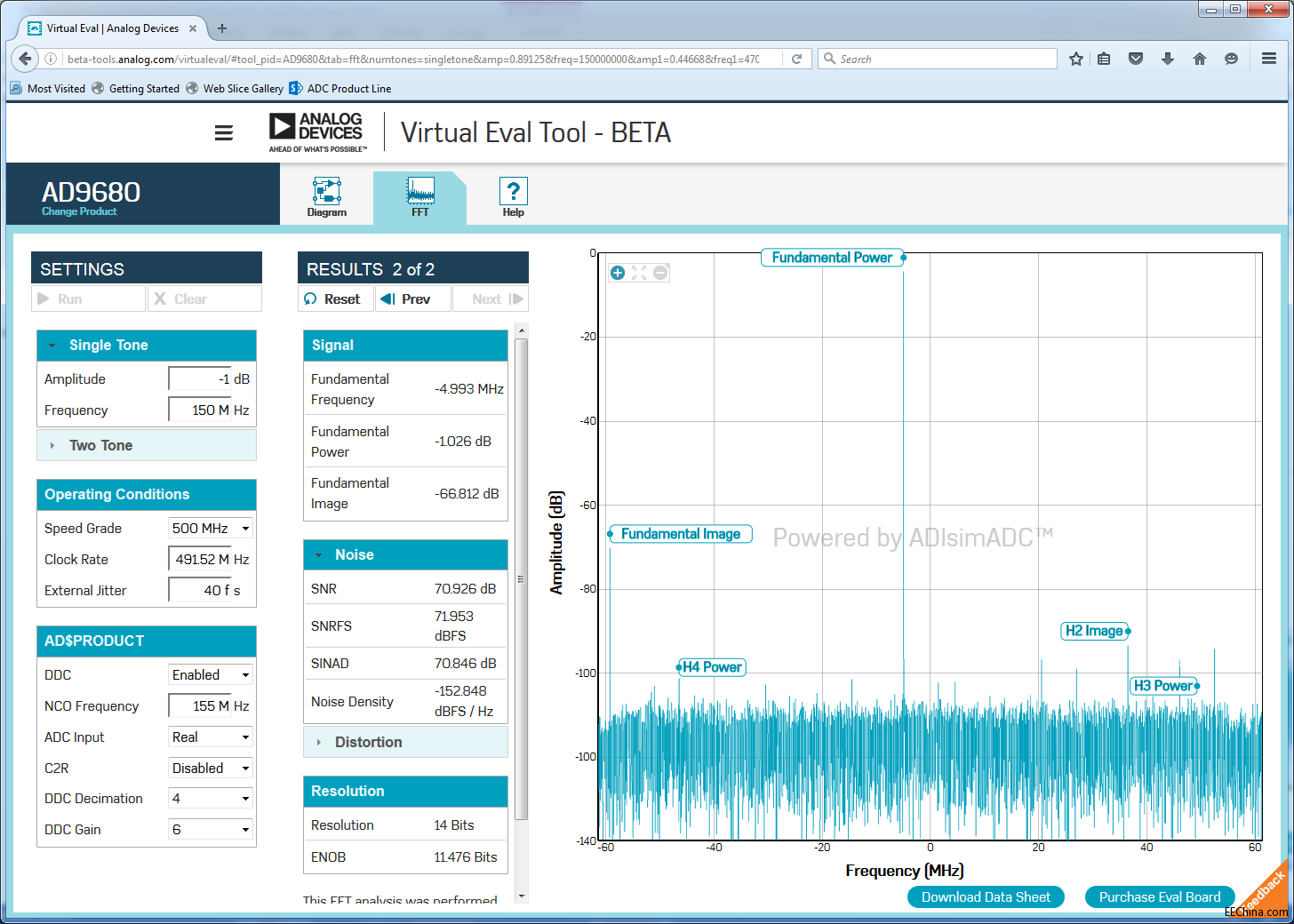Click the Next result button
The height and width of the screenshot is (924, 1294).
[x=491, y=299]
